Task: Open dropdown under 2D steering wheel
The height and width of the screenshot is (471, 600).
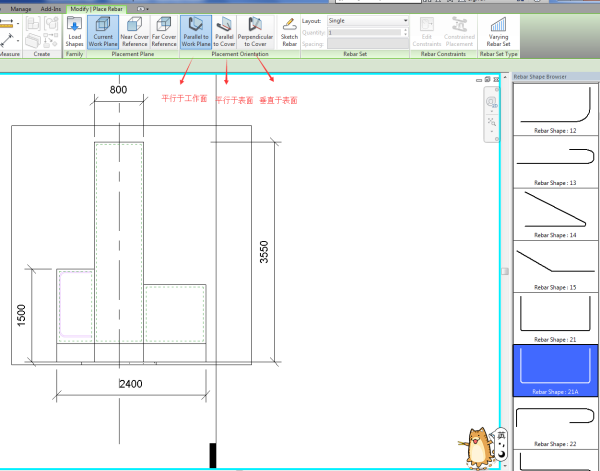Action: [492, 111]
